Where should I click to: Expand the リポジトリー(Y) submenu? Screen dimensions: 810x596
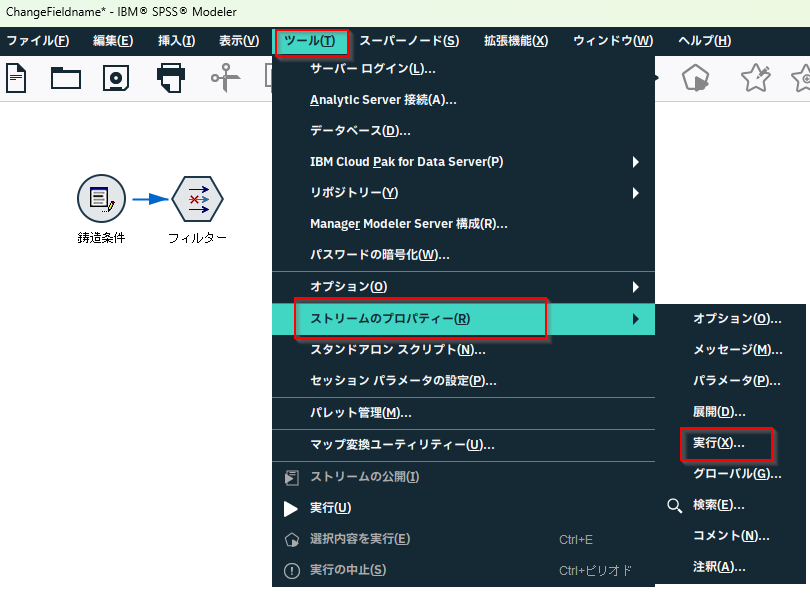coord(463,193)
